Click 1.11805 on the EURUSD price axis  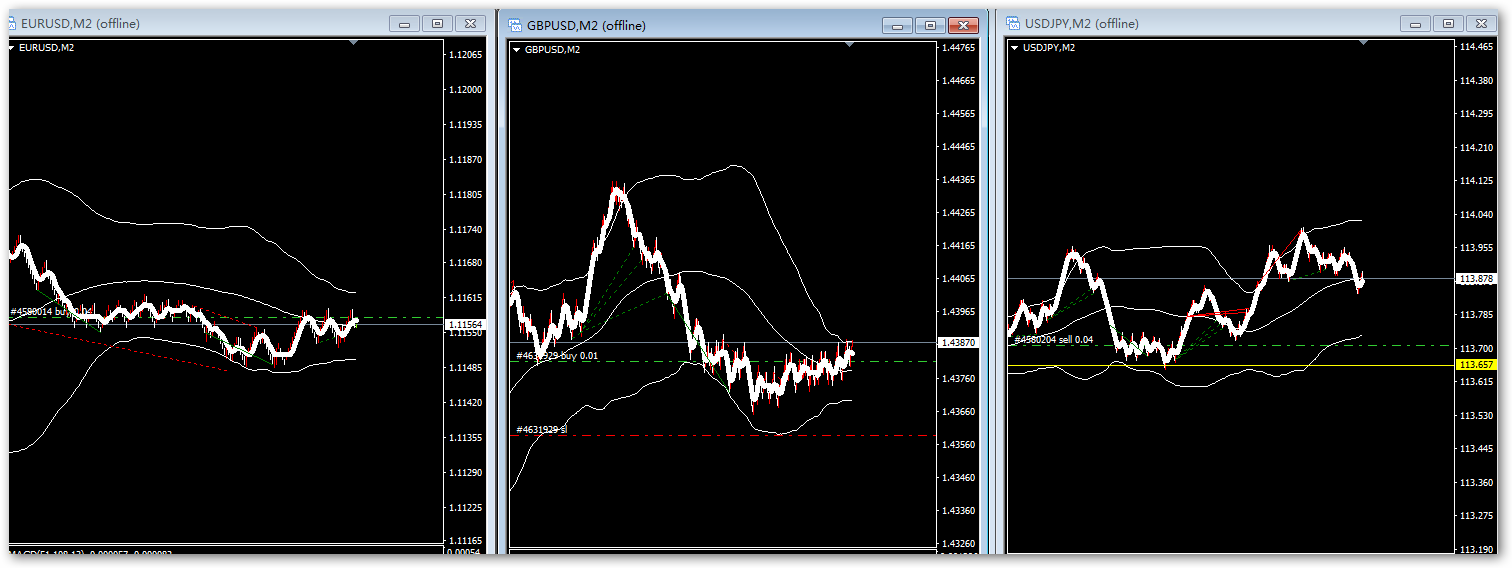pos(465,194)
